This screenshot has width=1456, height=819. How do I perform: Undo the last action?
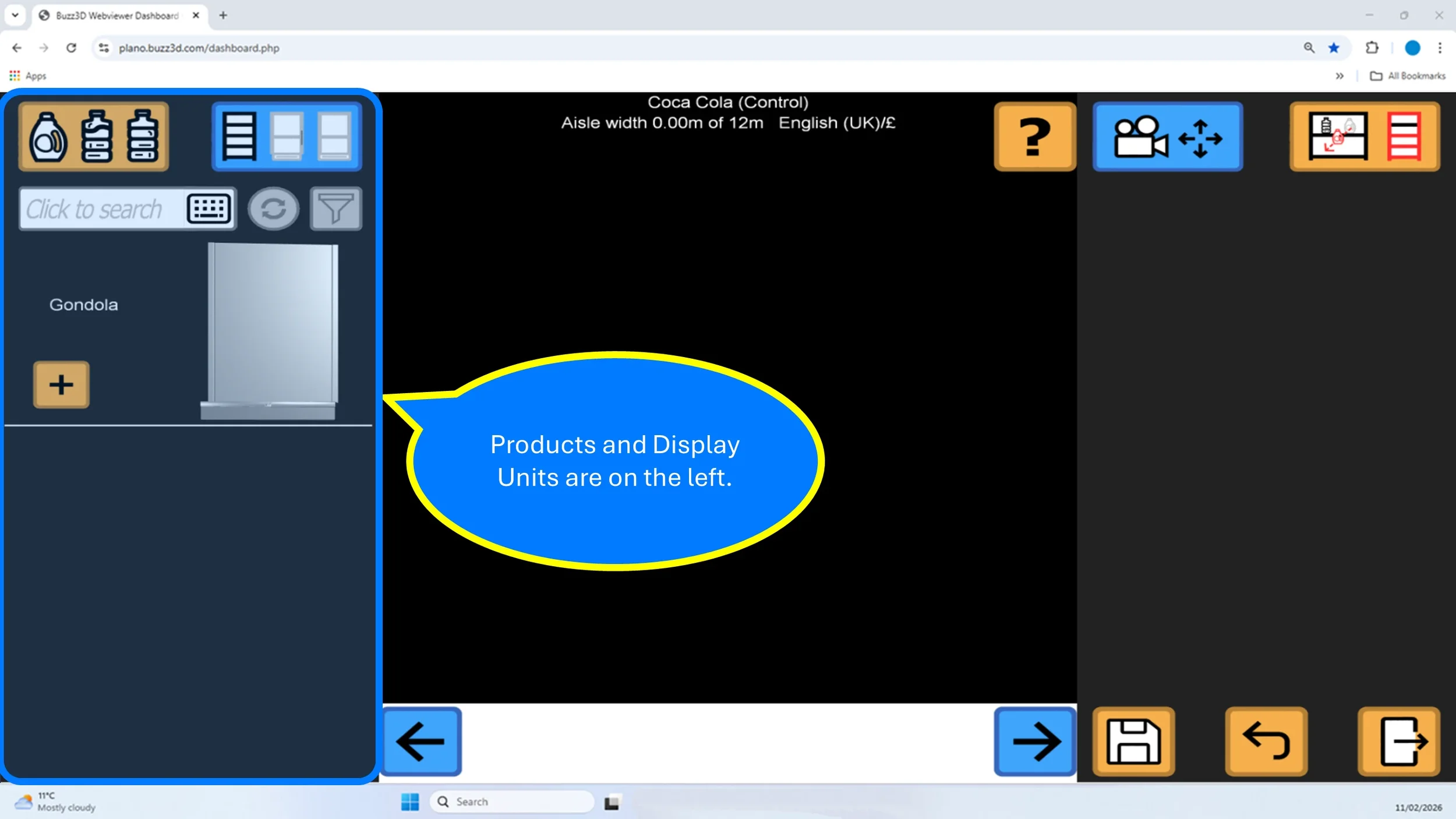coord(1266,741)
